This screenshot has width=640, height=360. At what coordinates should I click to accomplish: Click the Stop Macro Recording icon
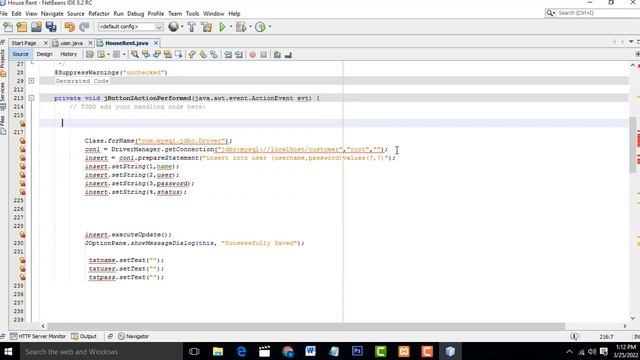coord(264,54)
